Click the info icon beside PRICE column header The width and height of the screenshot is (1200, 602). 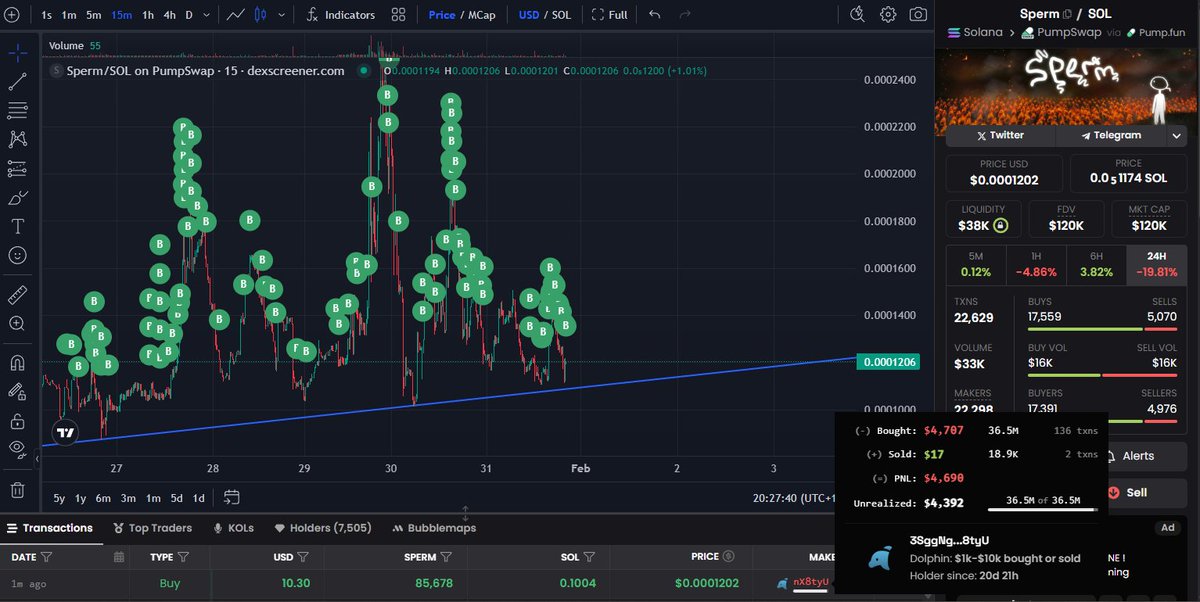point(728,556)
